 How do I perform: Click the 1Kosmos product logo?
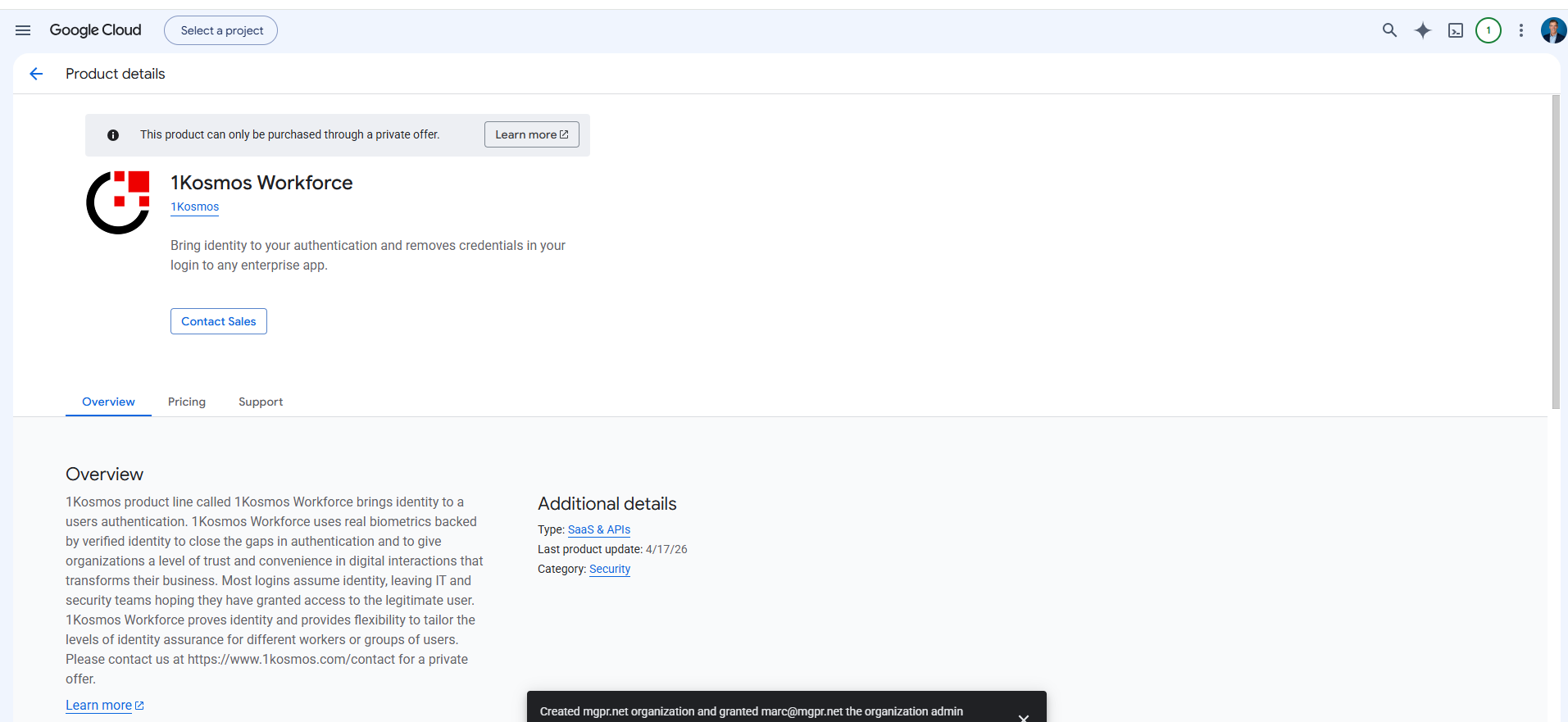[x=118, y=202]
